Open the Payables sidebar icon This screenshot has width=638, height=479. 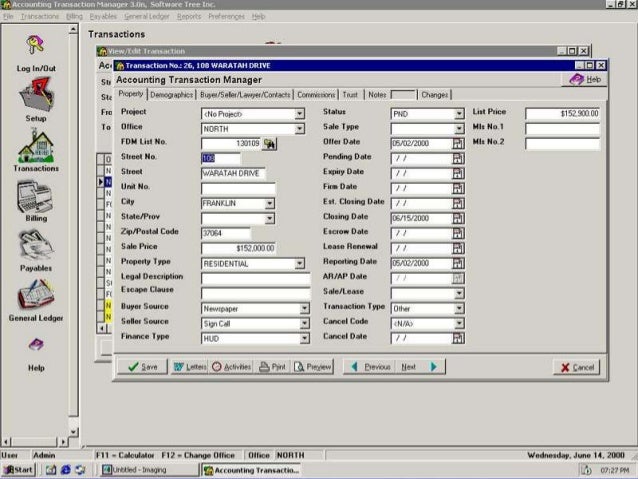[36, 246]
